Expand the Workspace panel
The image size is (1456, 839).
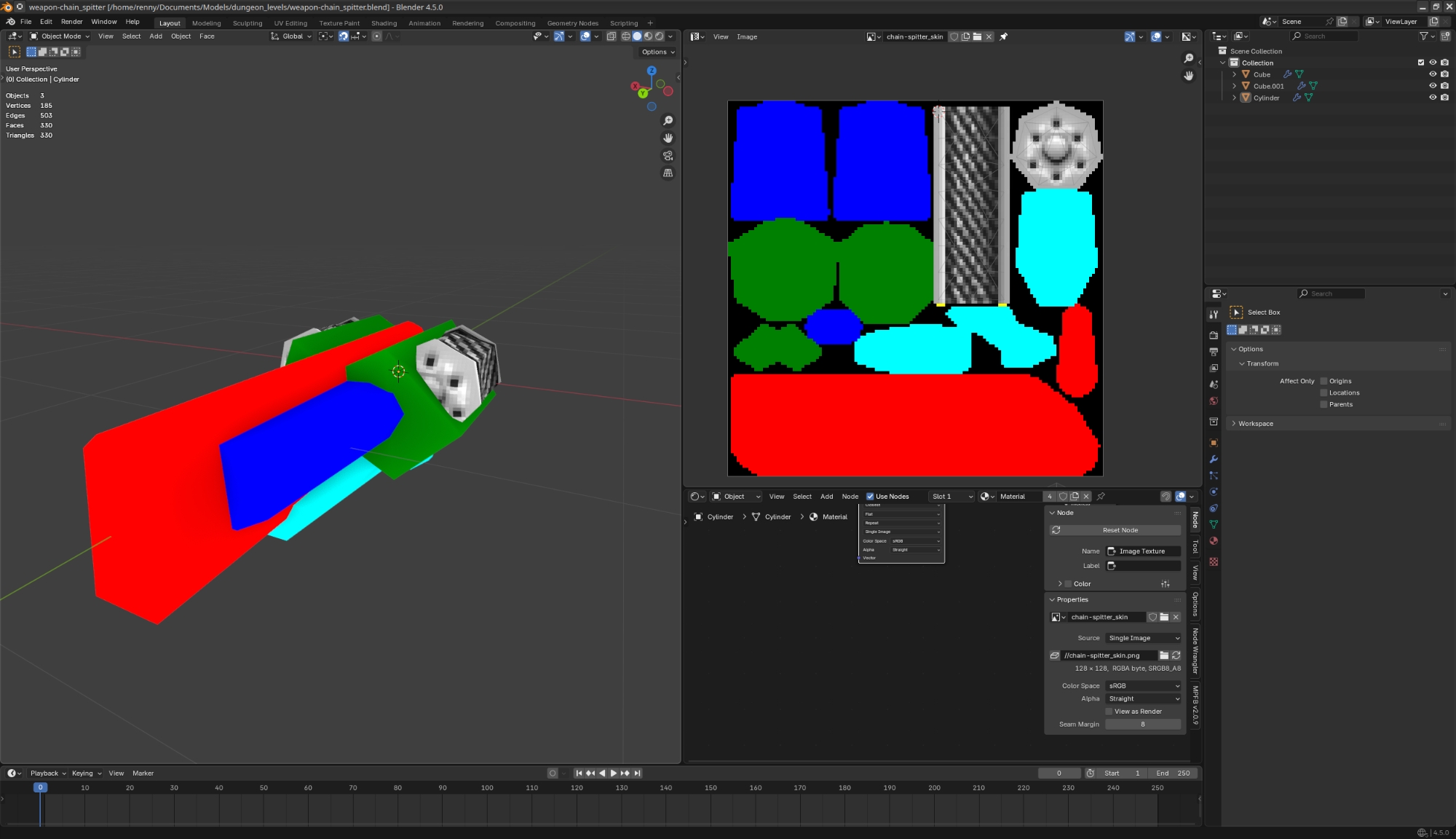tap(1256, 424)
